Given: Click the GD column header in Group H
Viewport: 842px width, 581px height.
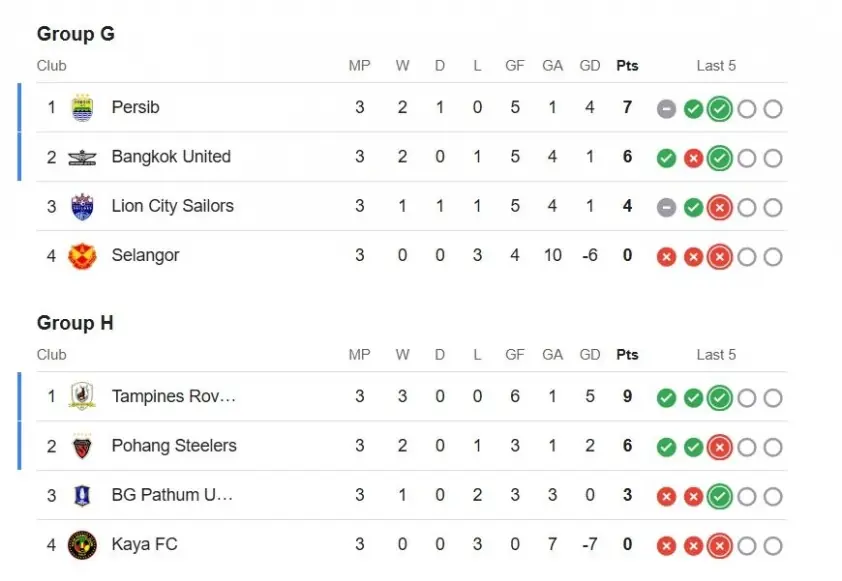Looking at the screenshot, I should (x=590, y=355).
